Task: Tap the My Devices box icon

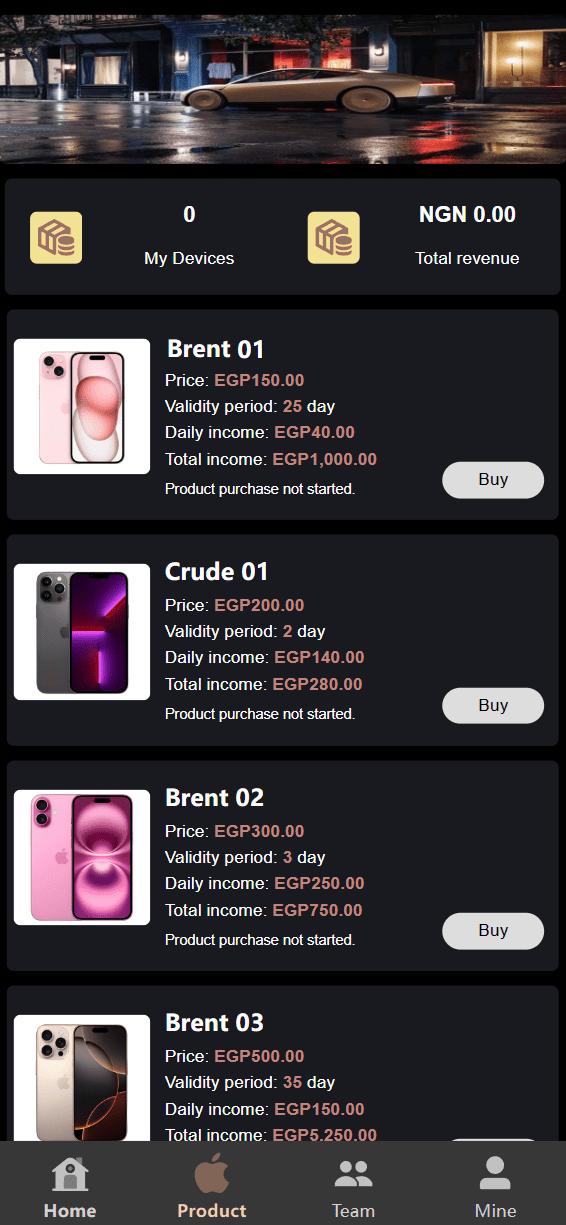Action: 56,238
